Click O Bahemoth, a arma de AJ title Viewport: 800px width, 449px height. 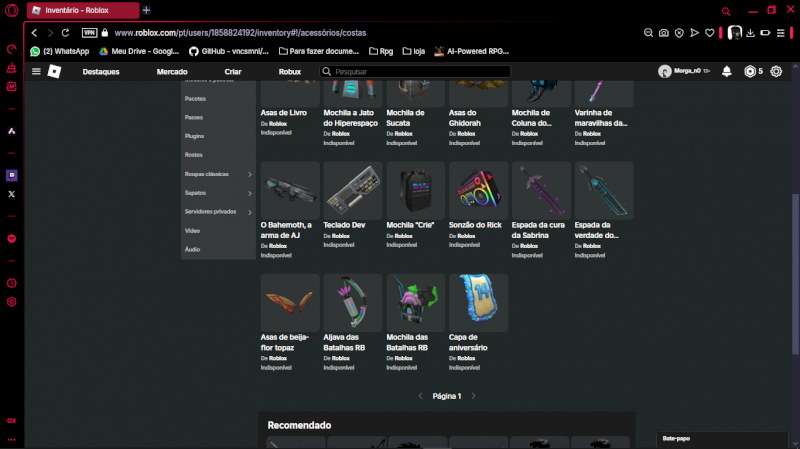click(286, 230)
